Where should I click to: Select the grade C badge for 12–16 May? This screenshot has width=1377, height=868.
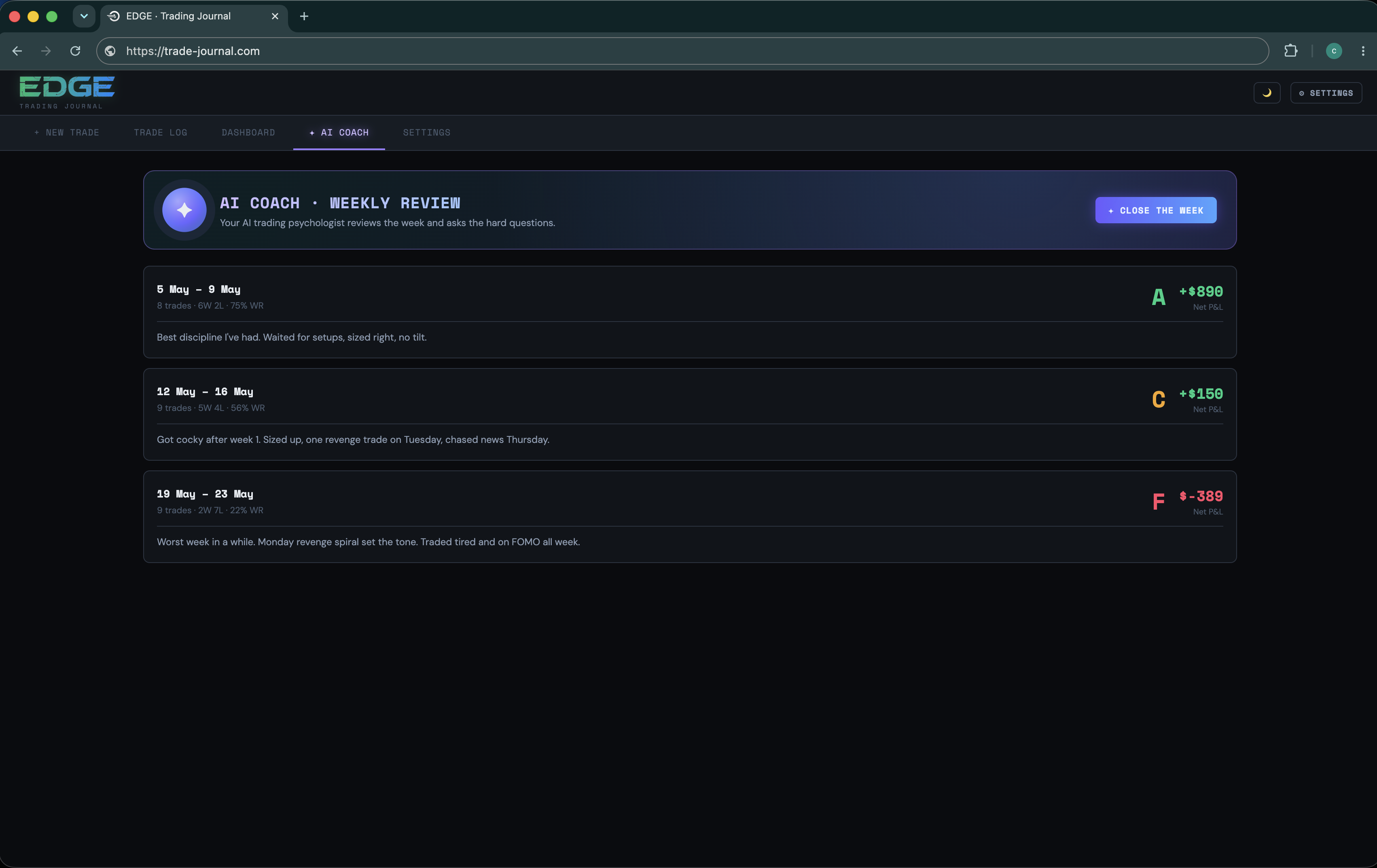click(1159, 399)
